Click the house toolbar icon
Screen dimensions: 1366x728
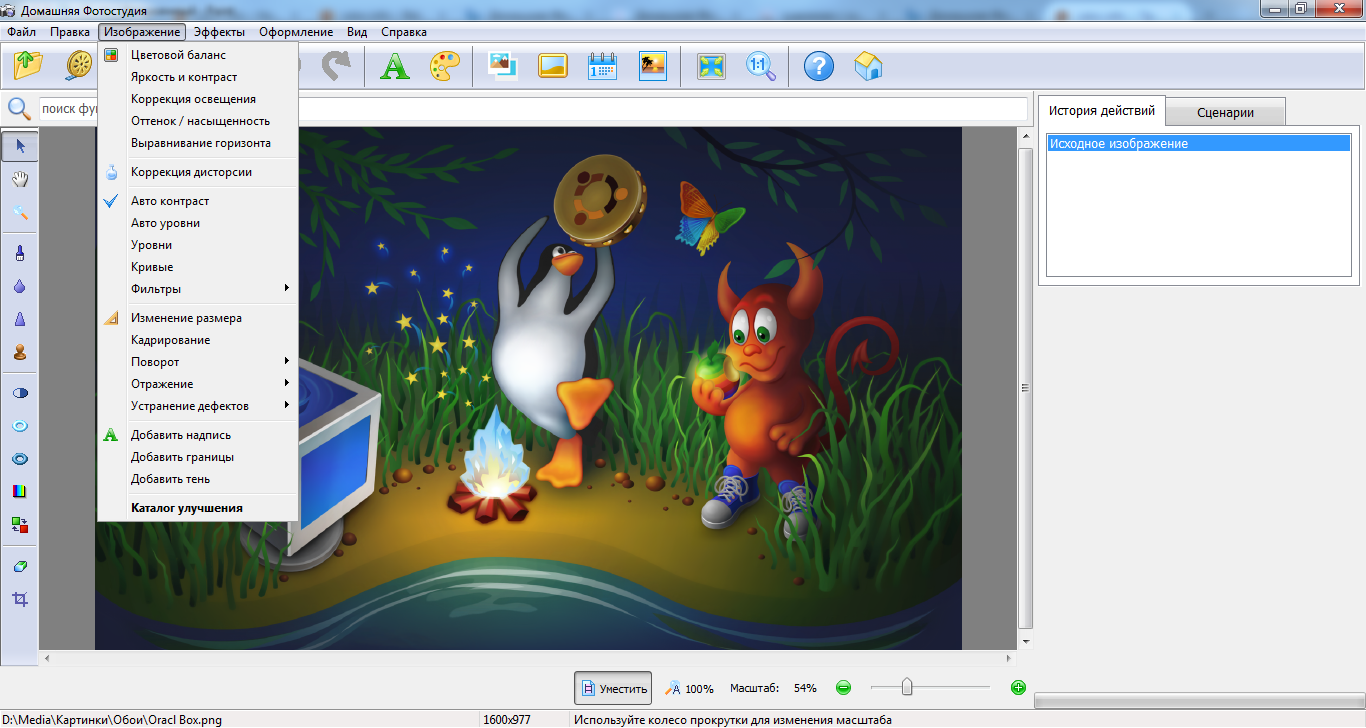pyautogui.click(x=868, y=66)
